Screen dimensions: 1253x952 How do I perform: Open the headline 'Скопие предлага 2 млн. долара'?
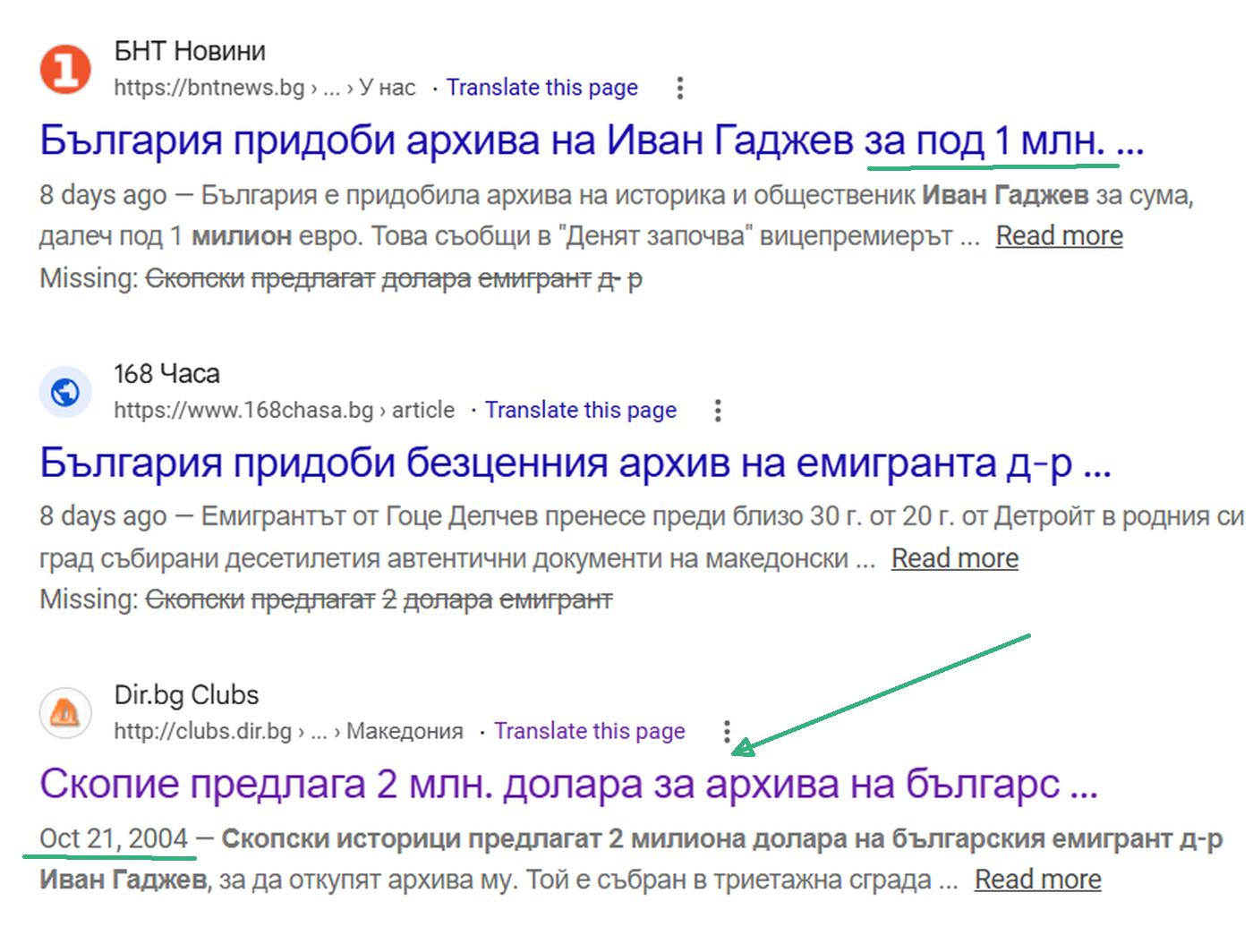[x=568, y=785]
